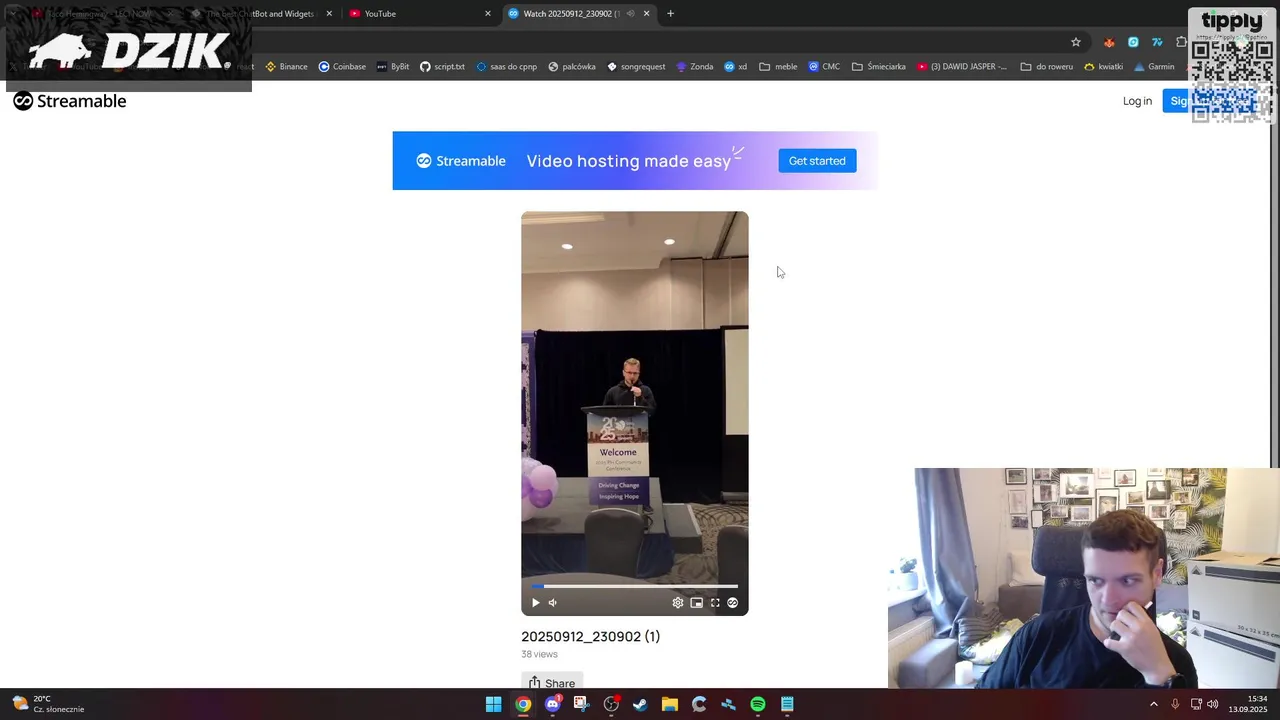
Task: Enable picture-in-picture mode in player
Action: click(x=696, y=603)
